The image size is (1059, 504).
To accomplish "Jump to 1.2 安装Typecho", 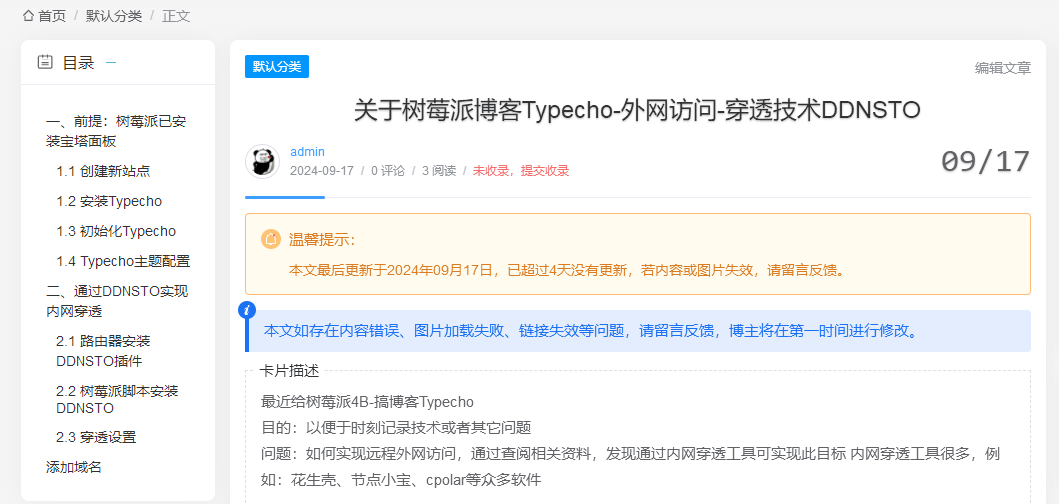I will point(109,201).
